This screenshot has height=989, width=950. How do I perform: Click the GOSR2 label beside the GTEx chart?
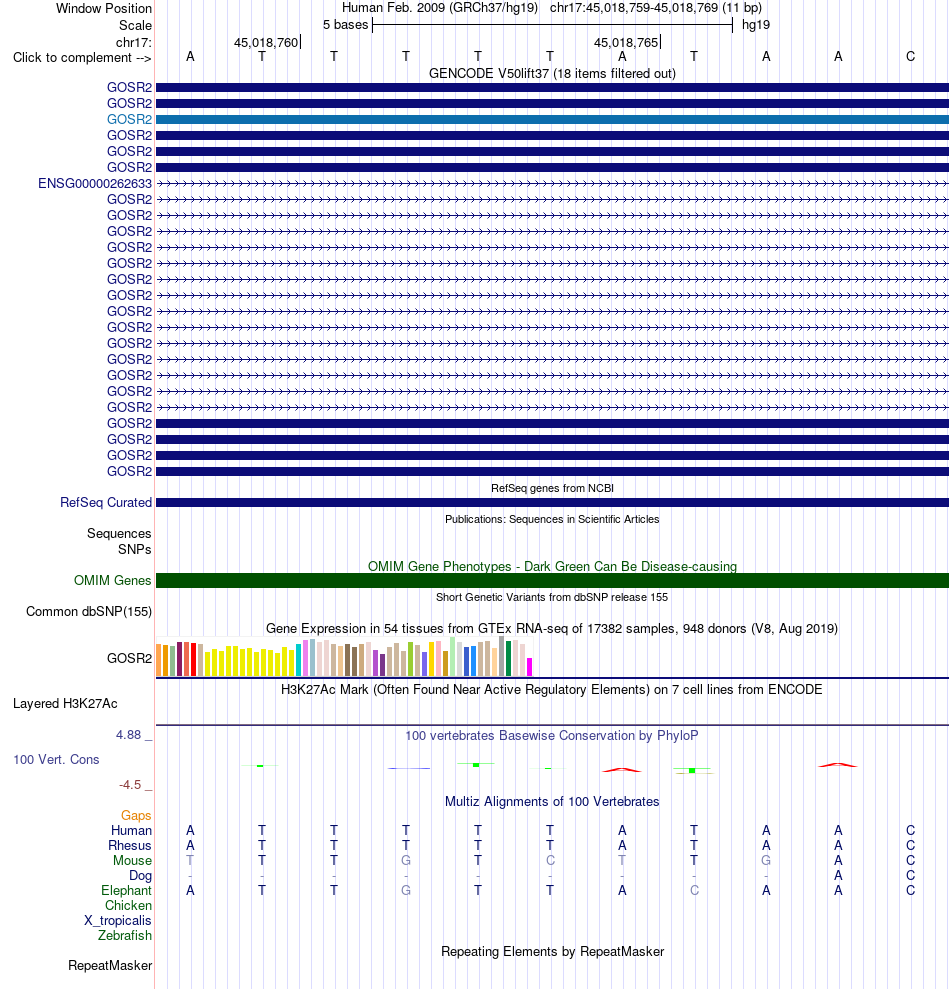[x=129, y=658]
